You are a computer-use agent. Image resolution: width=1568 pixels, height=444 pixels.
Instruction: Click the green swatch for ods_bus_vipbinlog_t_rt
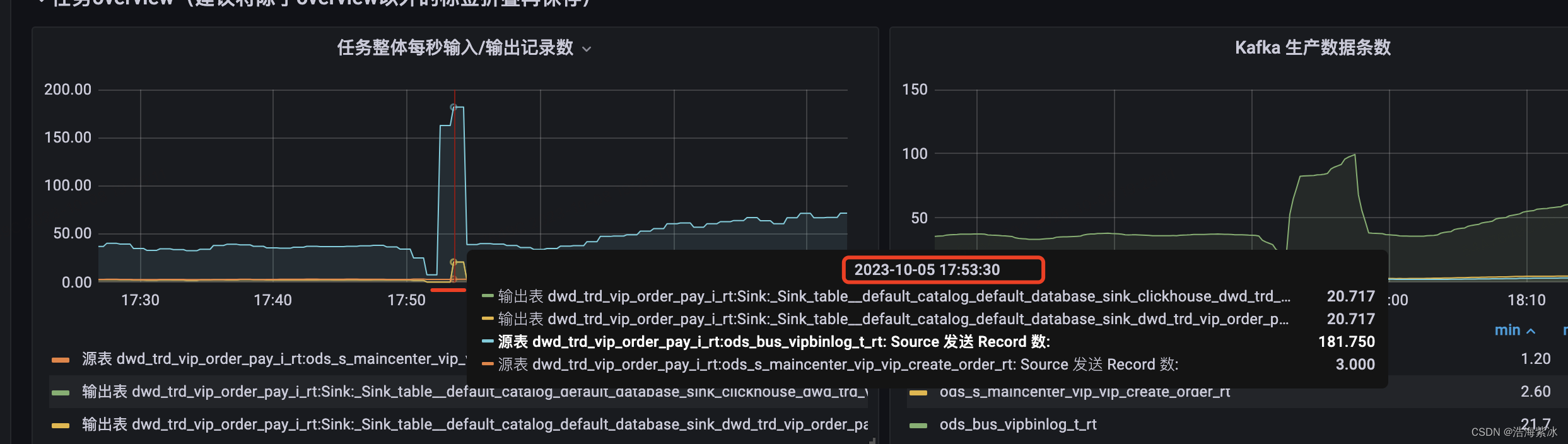pyautogui.click(x=918, y=426)
